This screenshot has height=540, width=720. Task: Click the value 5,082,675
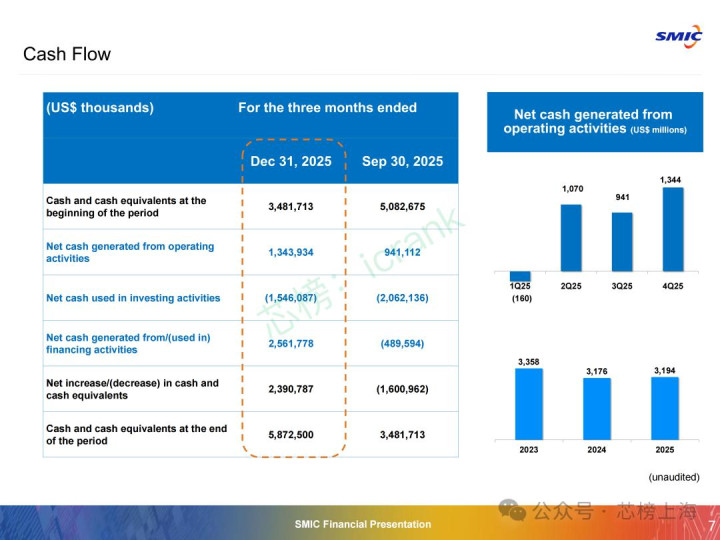tap(403, 207)
